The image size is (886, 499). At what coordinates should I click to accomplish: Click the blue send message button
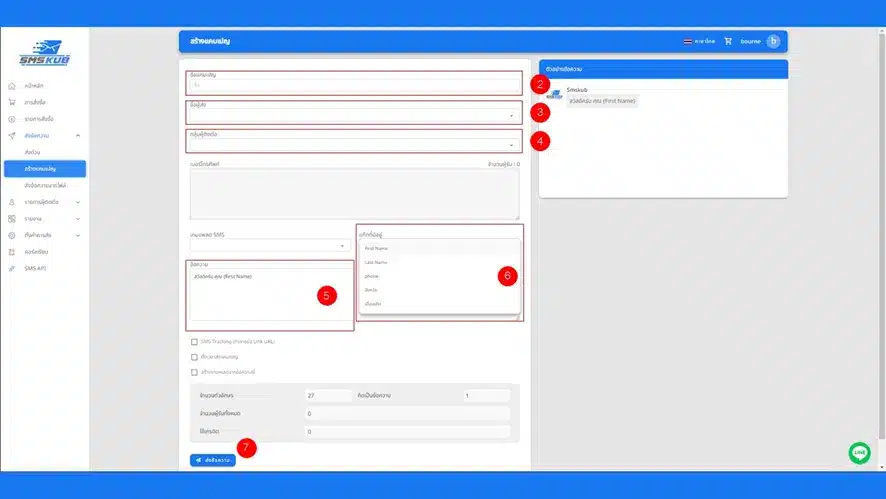pyautogui.click(x=213, y=460)
